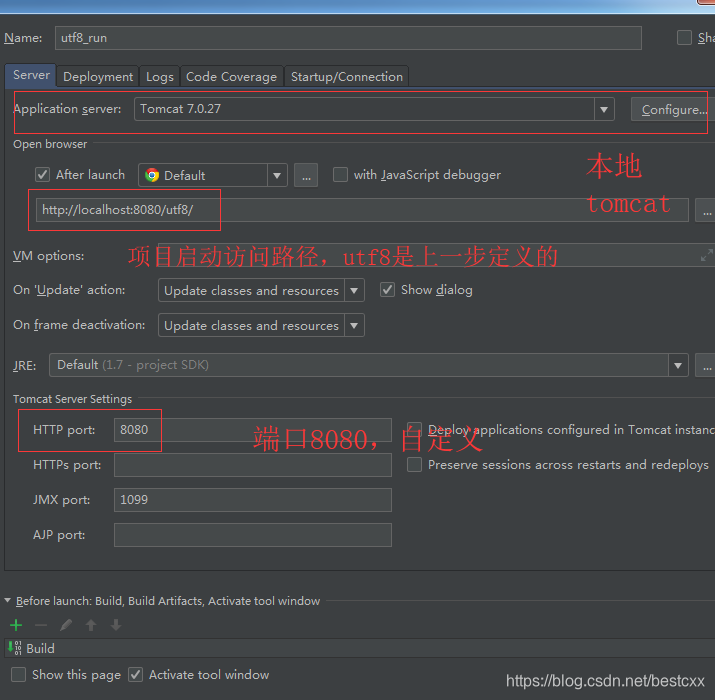Expand VM options field with expand icon

pyautogui.click(x=706, y=255)
